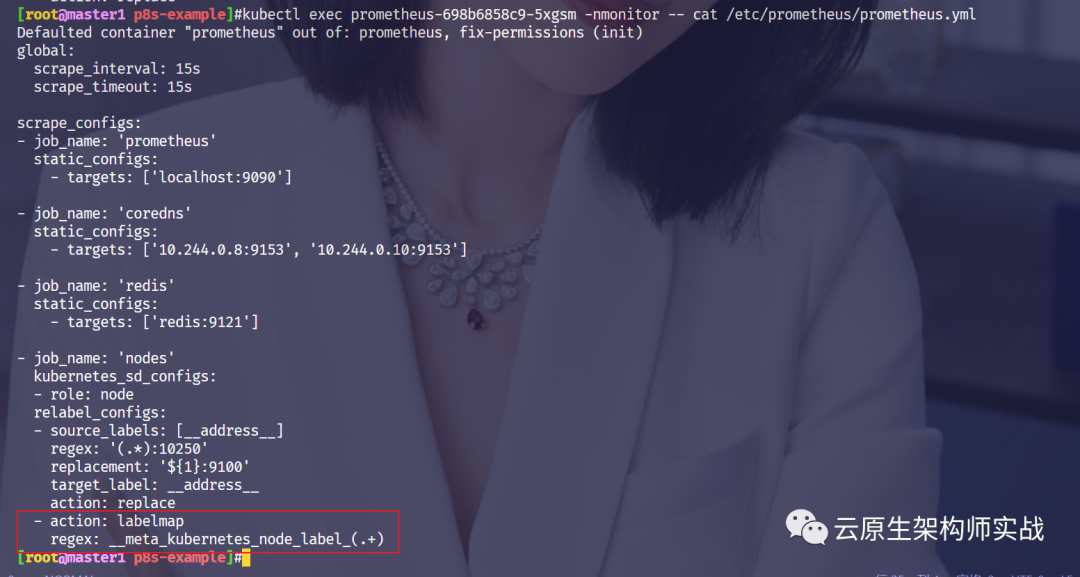Click the replacement '${1}:9100' line
1080x577 pixels.
[150, 467]
